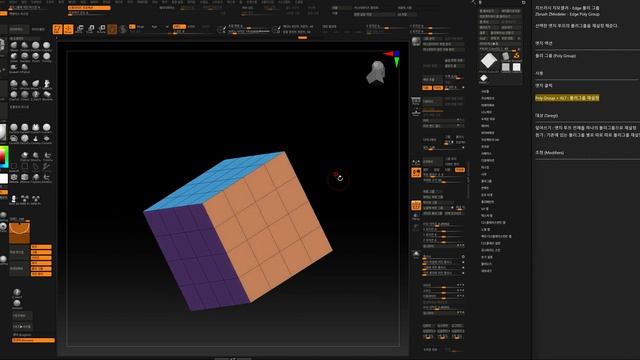Expand the 벡터 디스플레이스먼트 맵 subpalette
Screen dimensions: 640x360
coord(496,236)
